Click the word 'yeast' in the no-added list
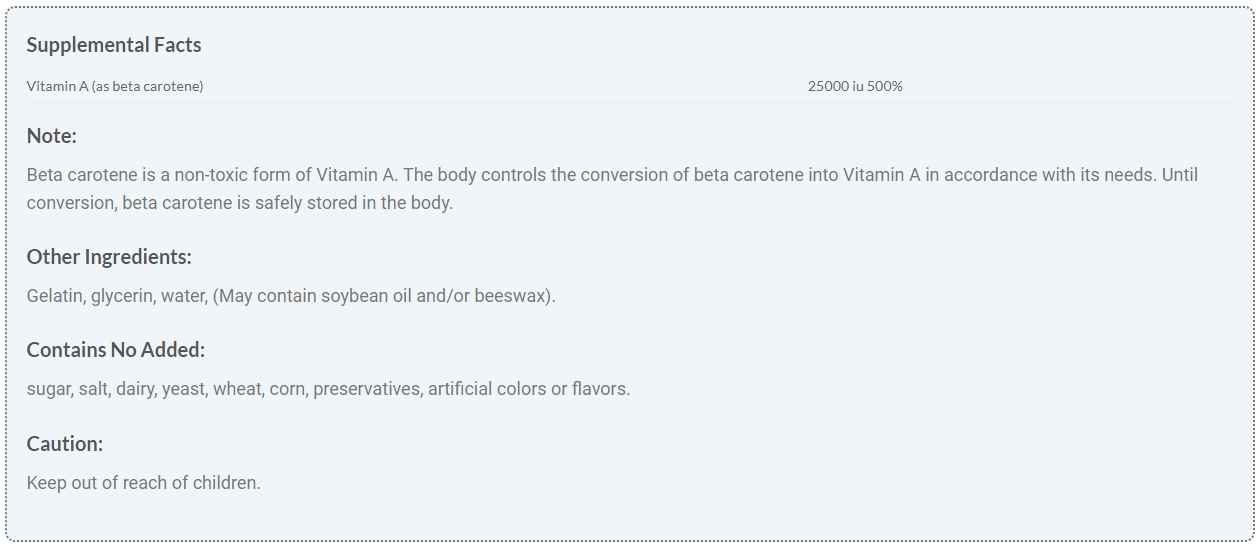 (183, 389)
